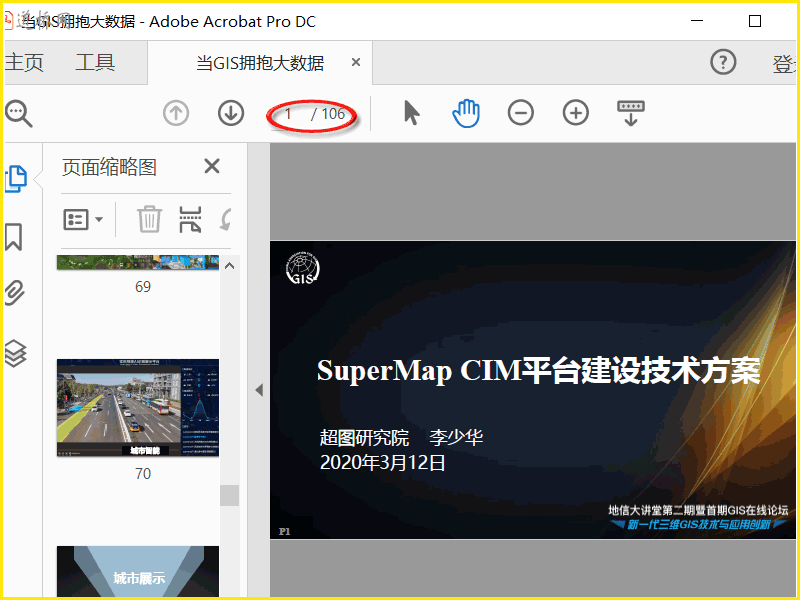Select page 70 thumbnail

pos(138,408)
